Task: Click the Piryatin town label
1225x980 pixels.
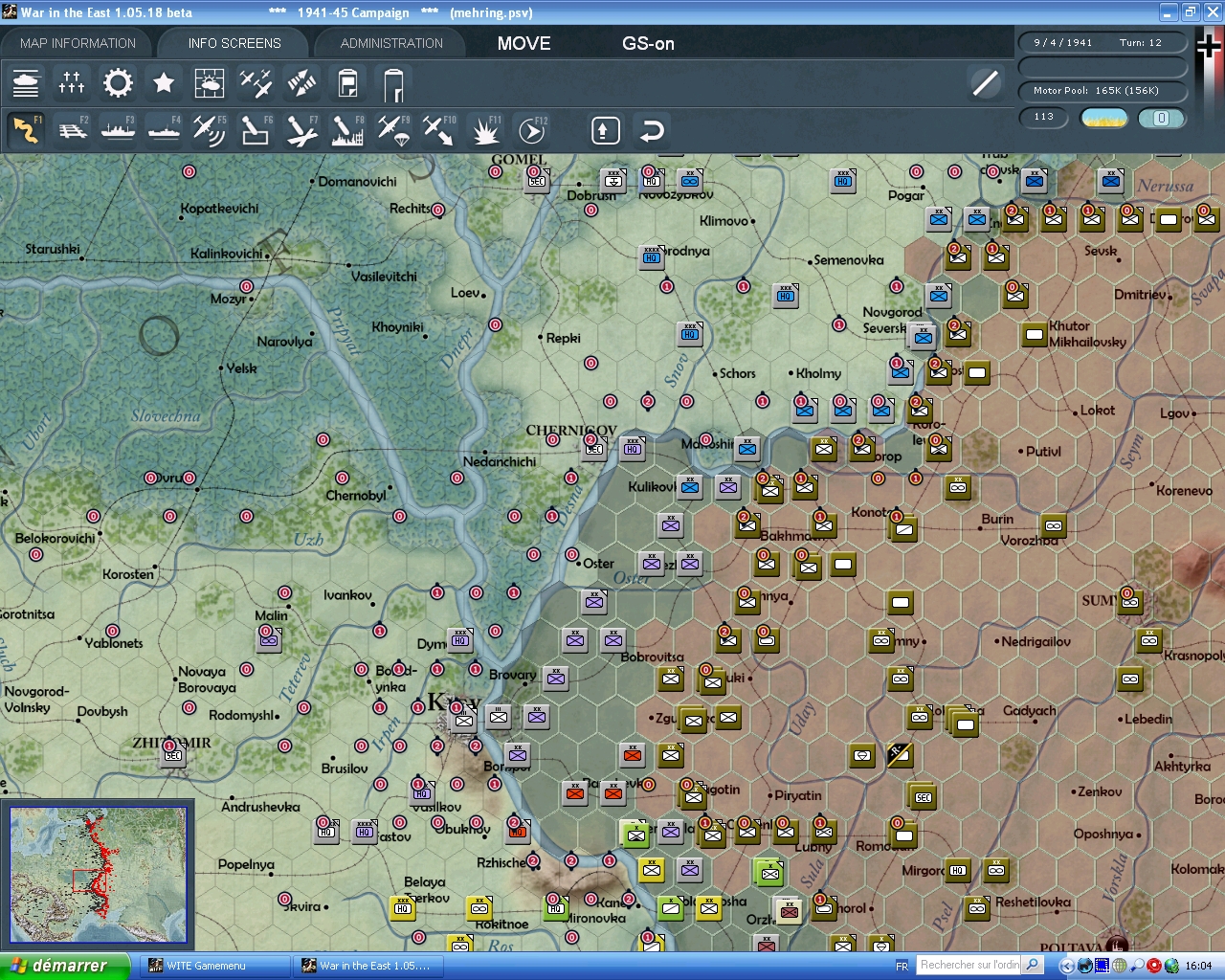Action: click(798, 795)
